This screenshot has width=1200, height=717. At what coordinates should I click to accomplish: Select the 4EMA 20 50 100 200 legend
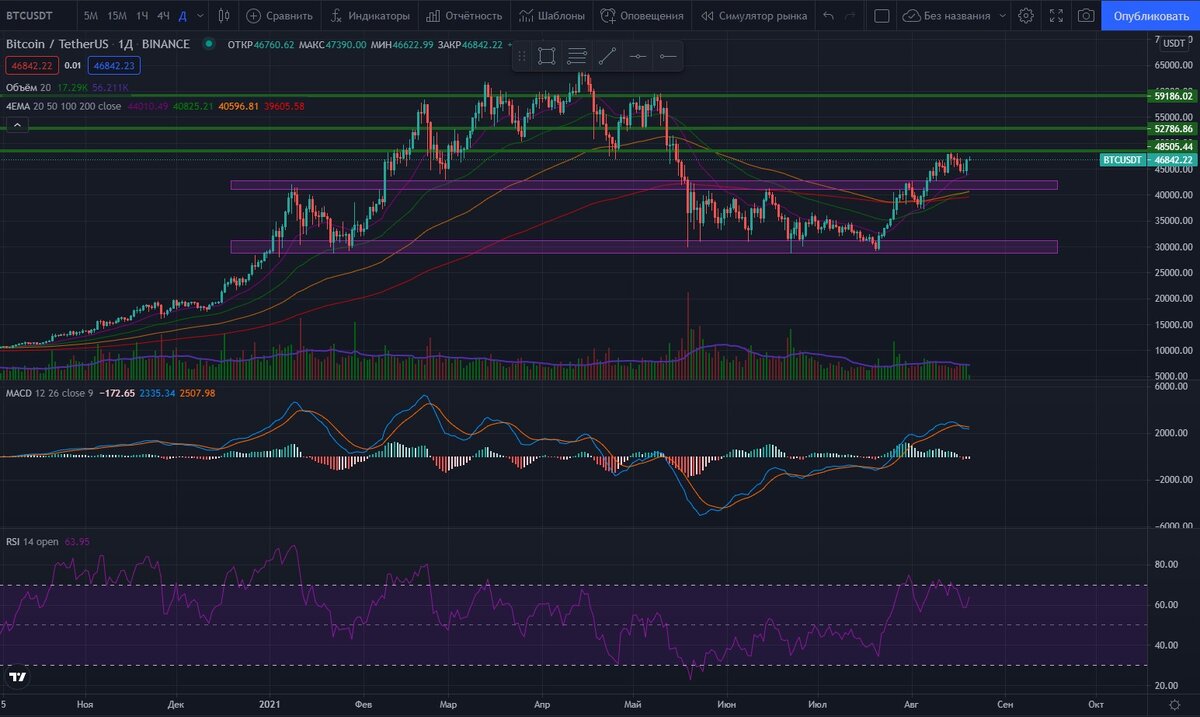tap(63, 106)
